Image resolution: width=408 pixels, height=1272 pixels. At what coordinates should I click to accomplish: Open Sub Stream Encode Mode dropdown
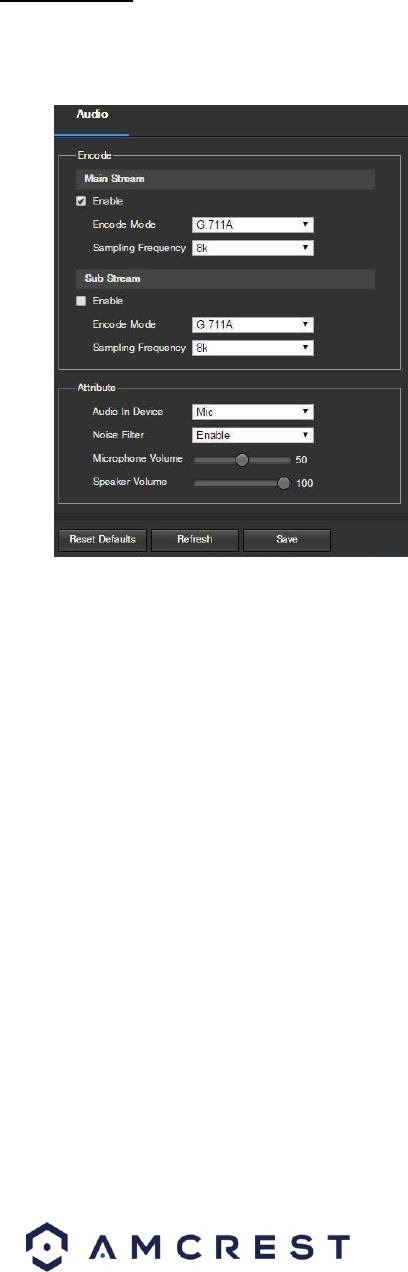click(x=253, y=325)
